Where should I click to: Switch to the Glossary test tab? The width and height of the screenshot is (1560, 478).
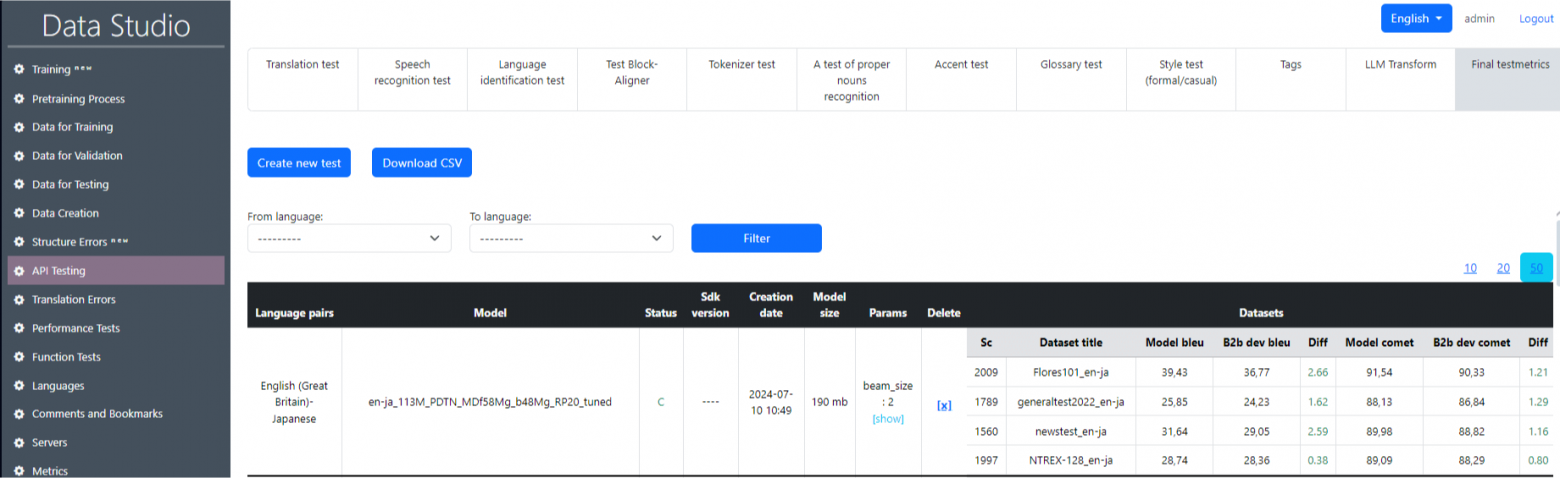1071,65
